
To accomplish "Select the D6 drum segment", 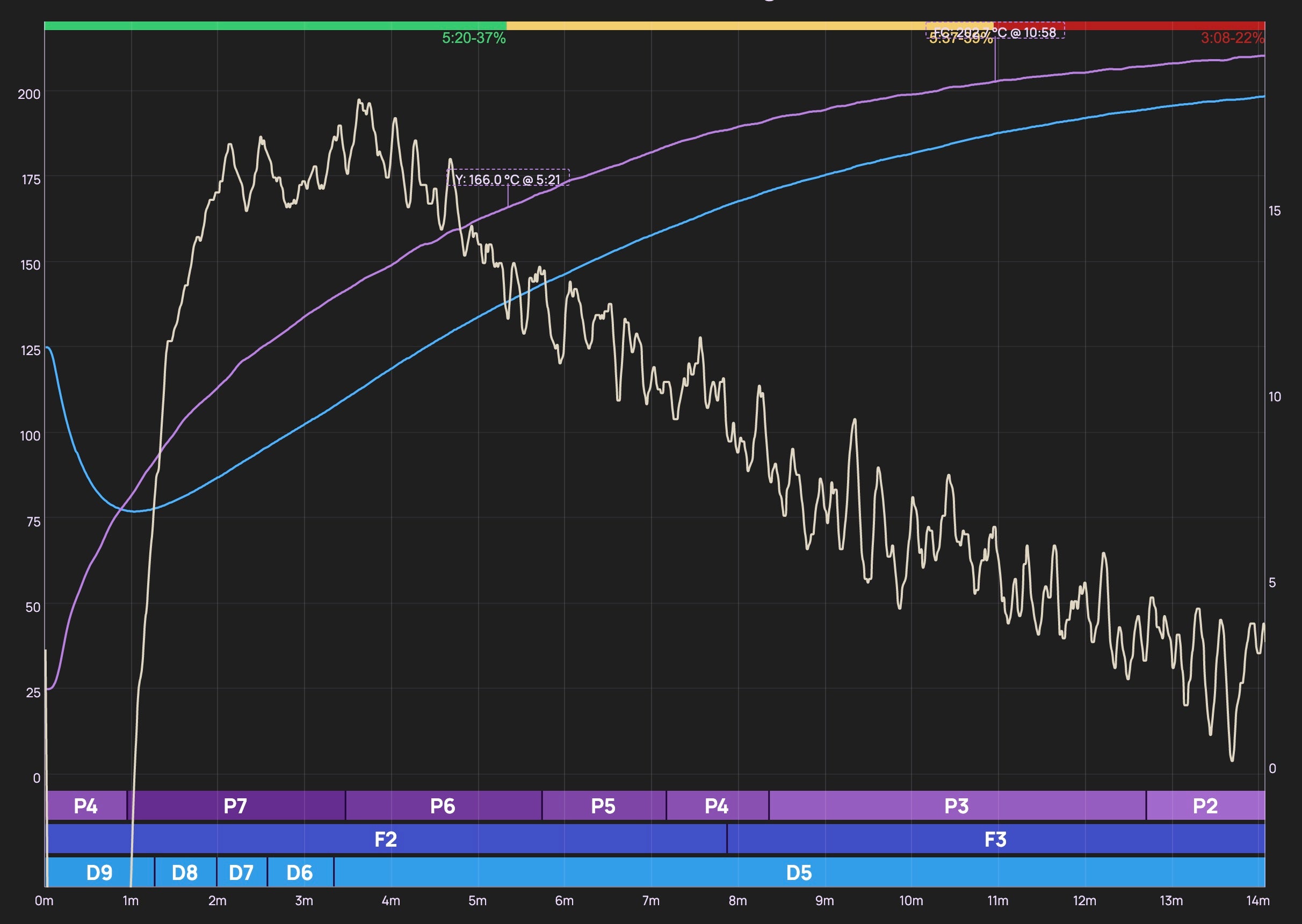I will (x=300, y=872).
